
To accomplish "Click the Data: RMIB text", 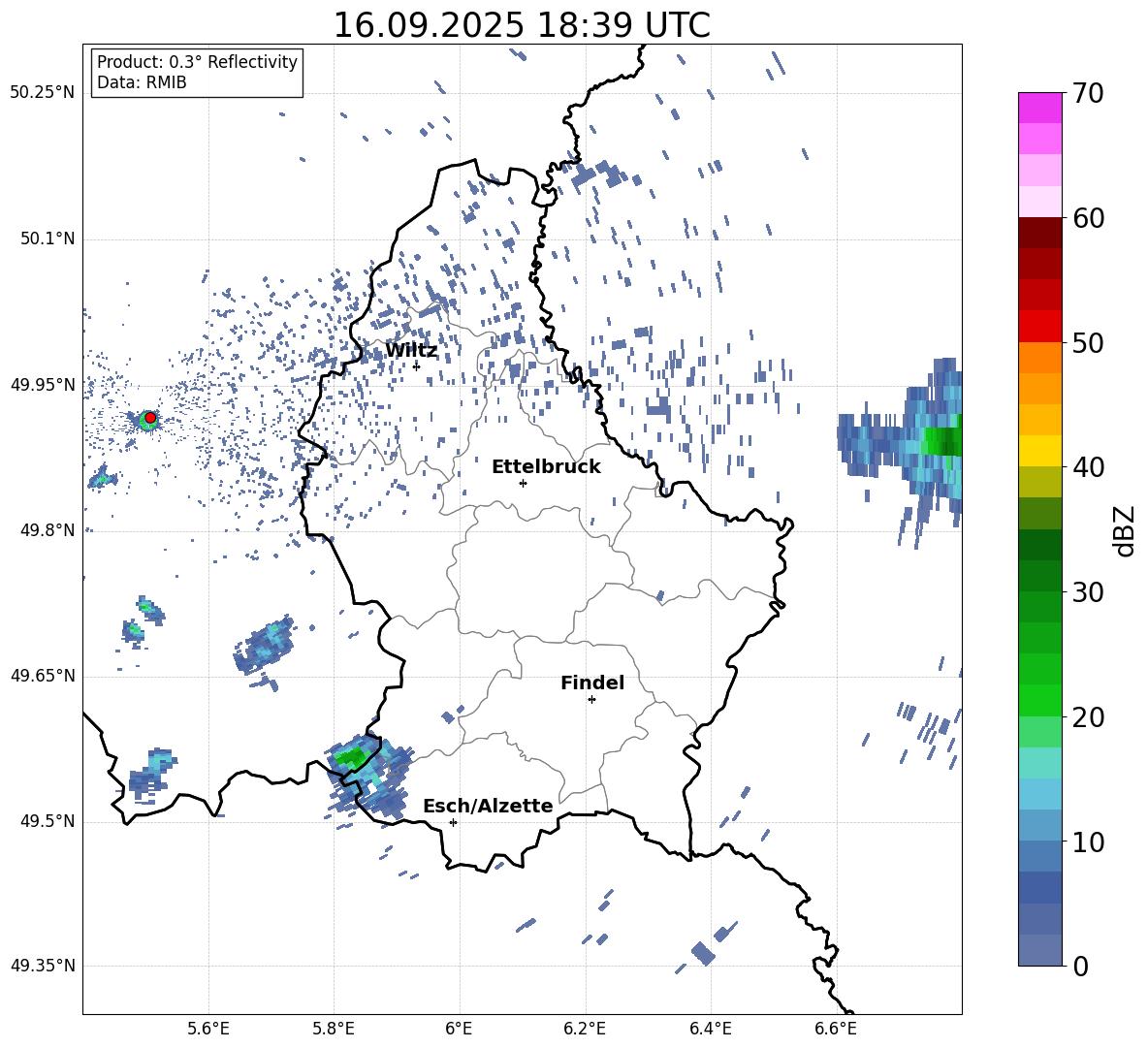I will 142,82.
